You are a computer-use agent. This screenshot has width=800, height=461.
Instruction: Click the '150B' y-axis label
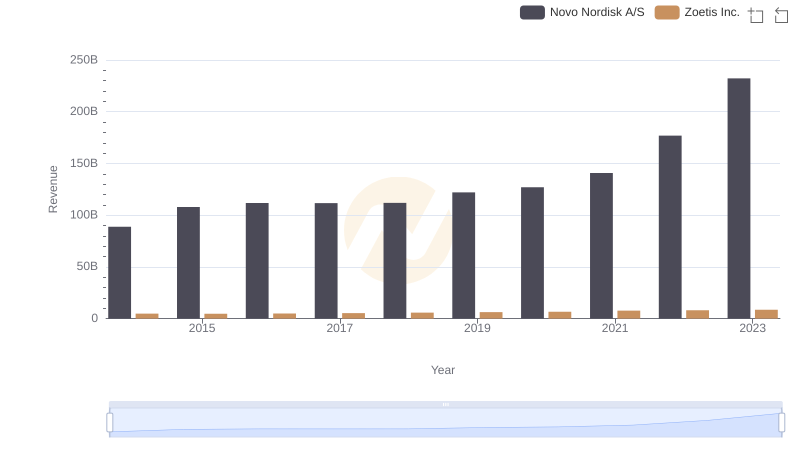(84, 164)
